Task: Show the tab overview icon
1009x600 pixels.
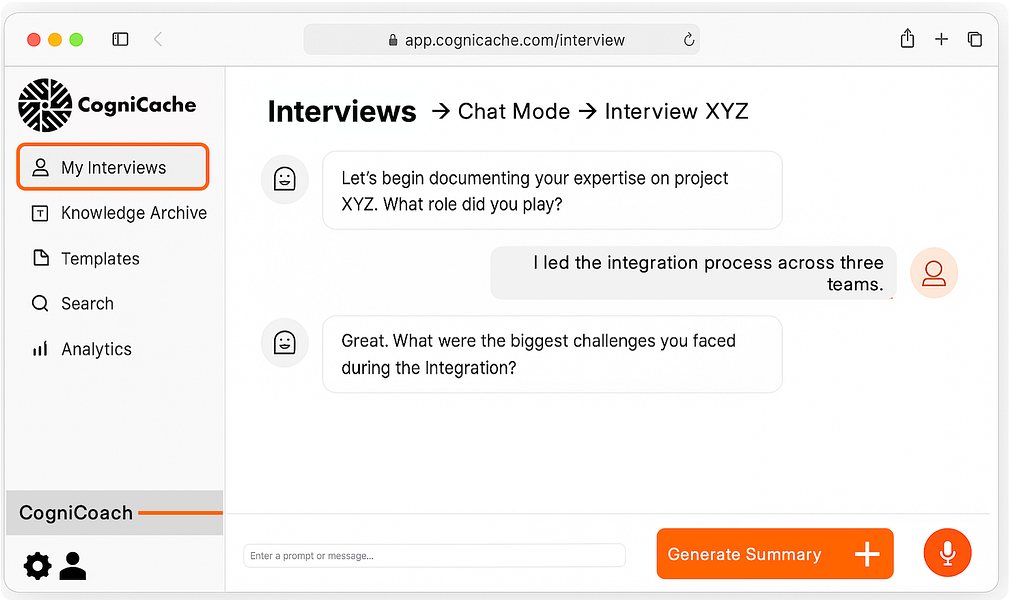Action: (x=974, y=39)
